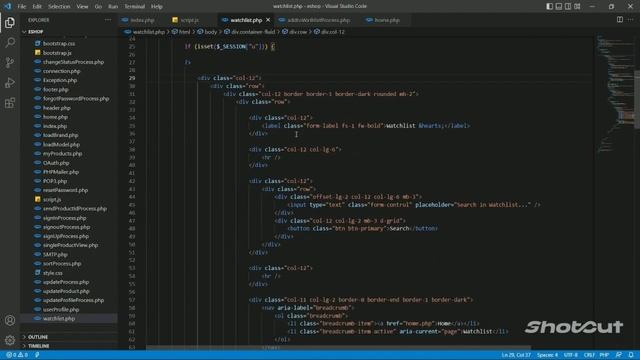
Task: Click the Split Editor Right icon
Action: tap(620, 20)
